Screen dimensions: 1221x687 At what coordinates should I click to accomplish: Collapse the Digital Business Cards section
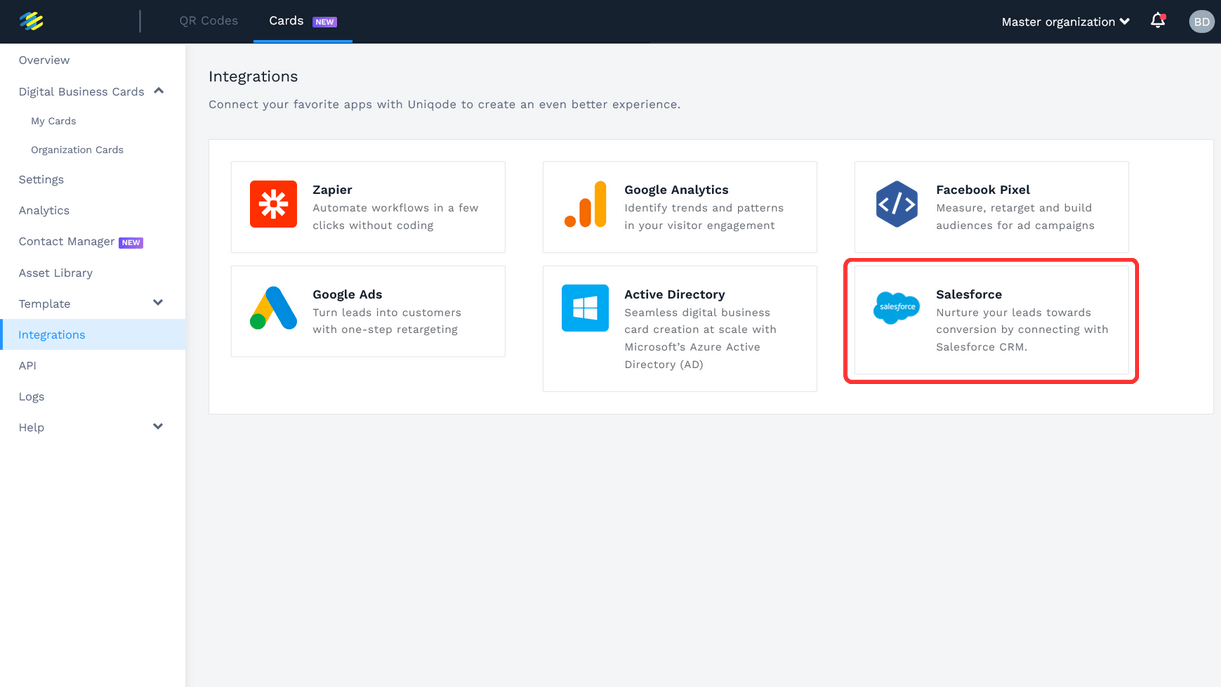coord(158,91)
